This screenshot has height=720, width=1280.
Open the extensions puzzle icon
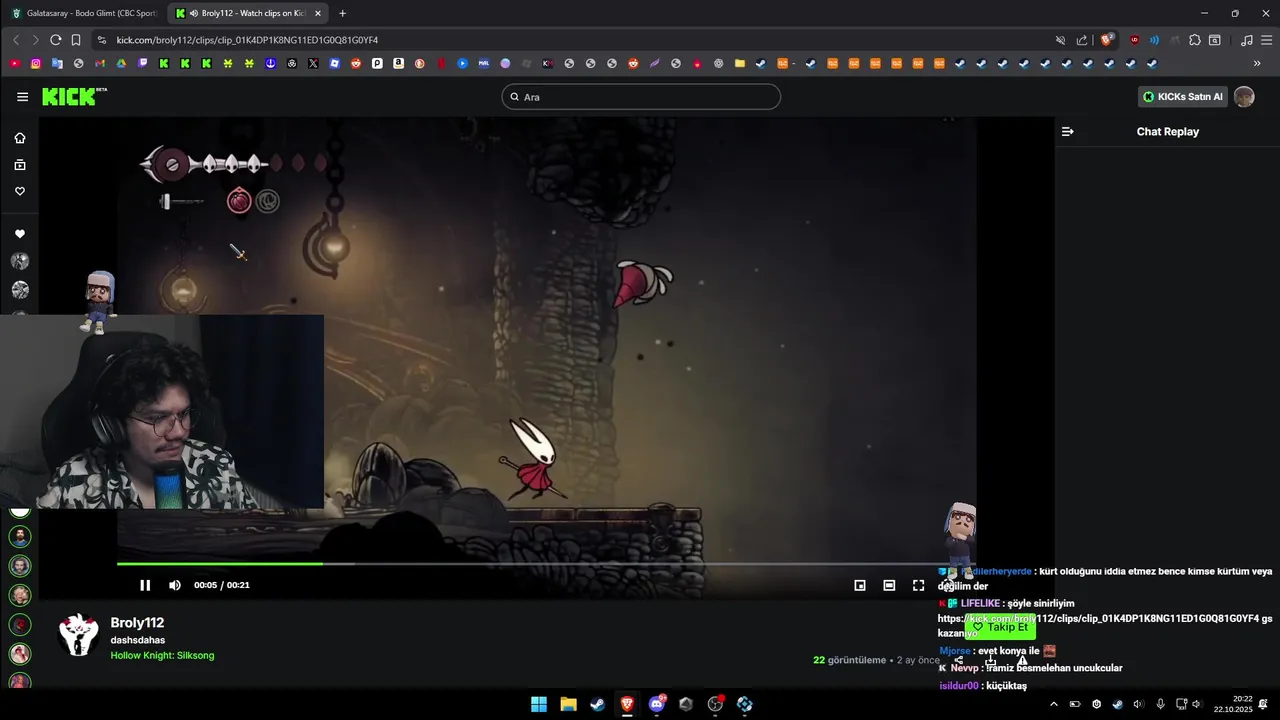1194,40
